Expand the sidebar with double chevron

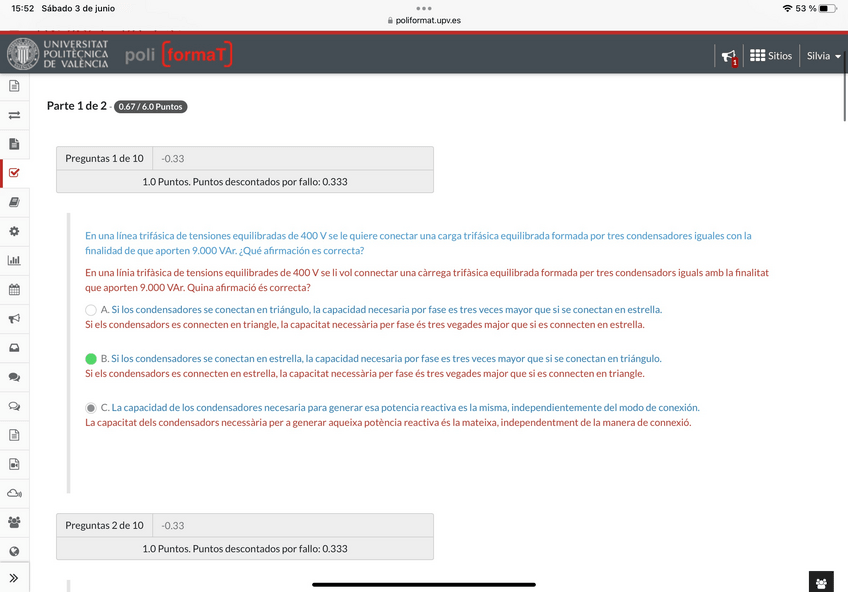tap(14, 578)
